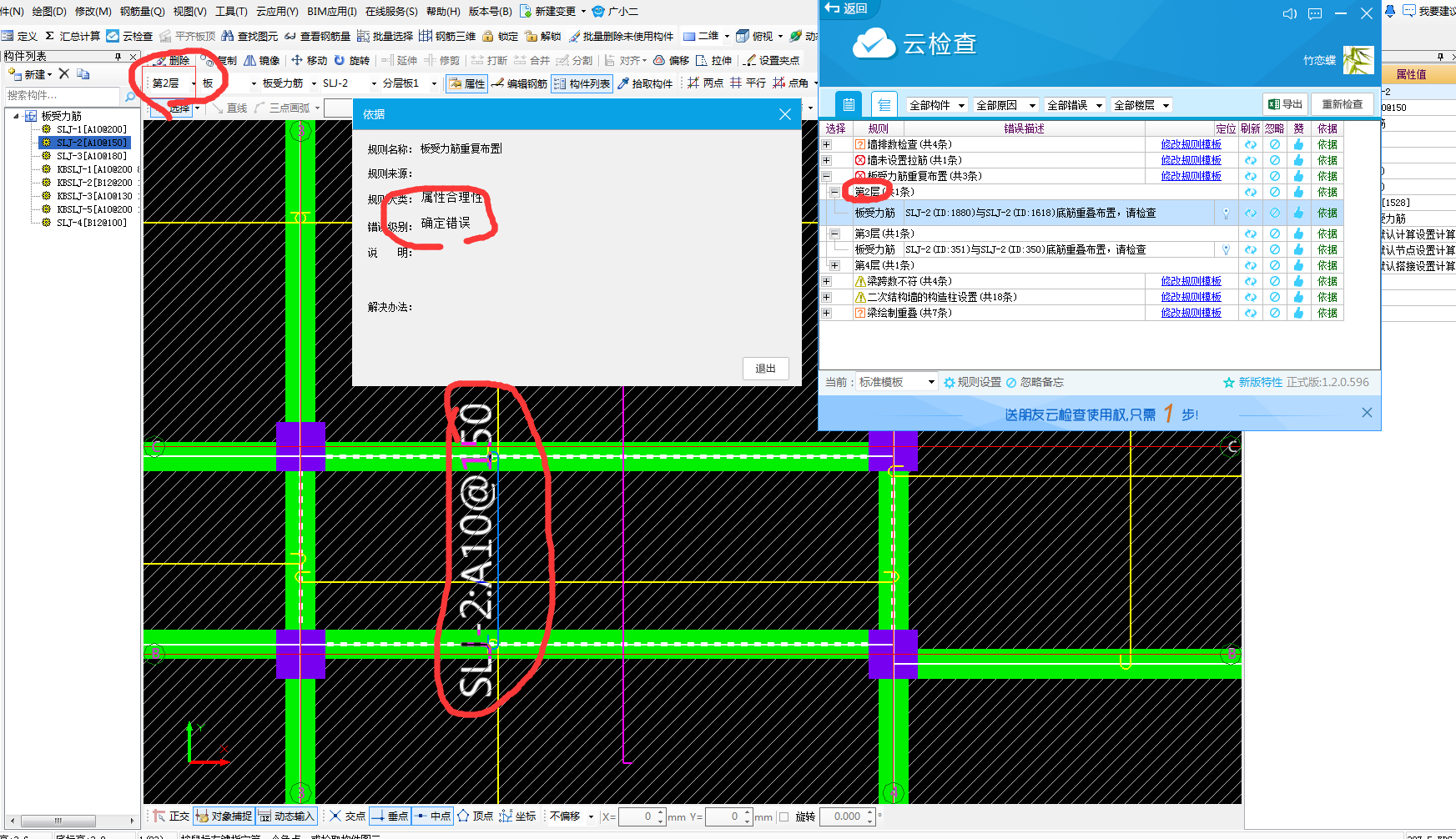Click the 解锁 unlock tool
Image resolution: width=1456 pixels, height=839 pixels.
[542, 36]
